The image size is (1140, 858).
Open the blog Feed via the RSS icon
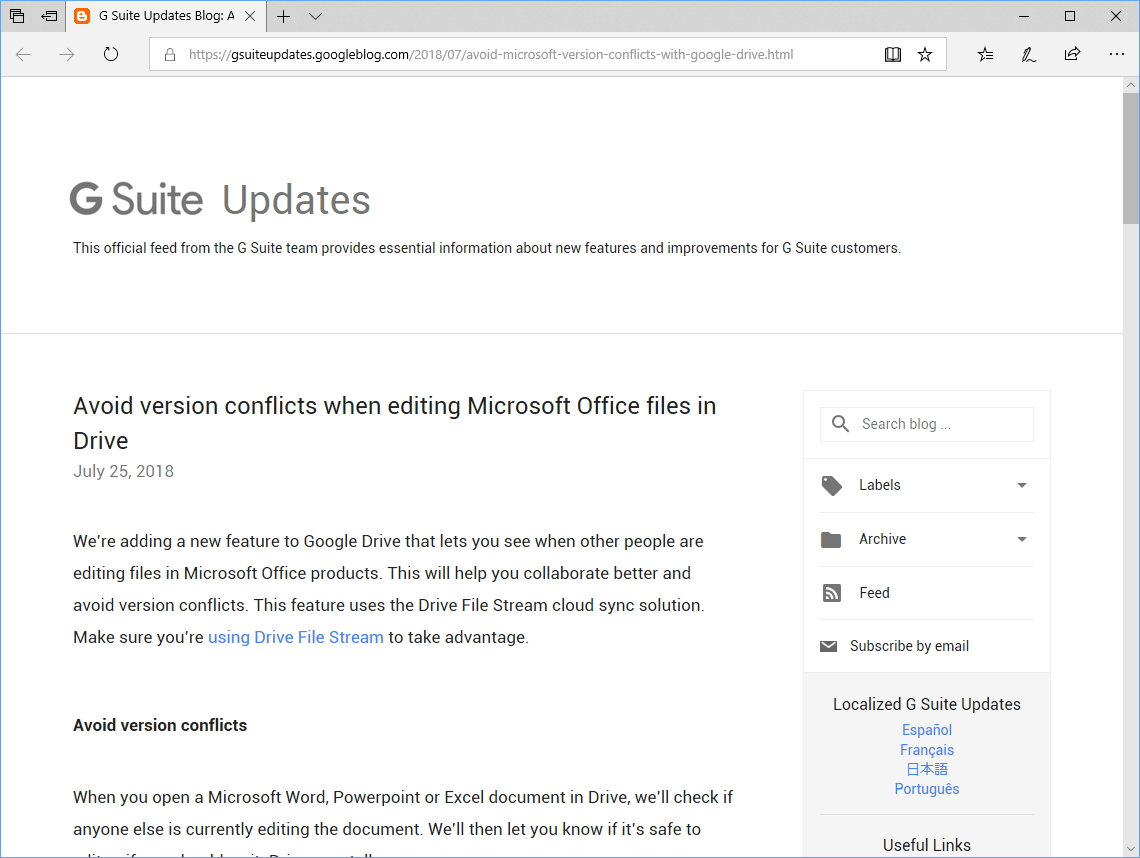(831, 592)
